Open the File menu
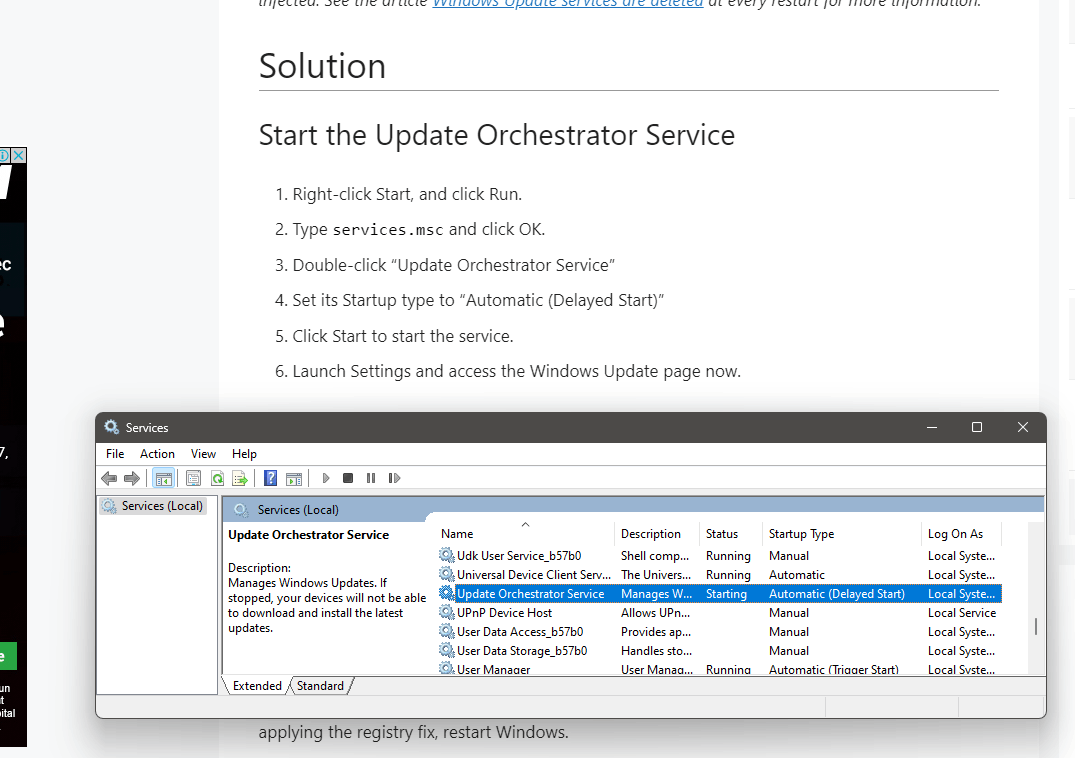Viewport: 1075px width, 758px height. click(x=115, y=454)
